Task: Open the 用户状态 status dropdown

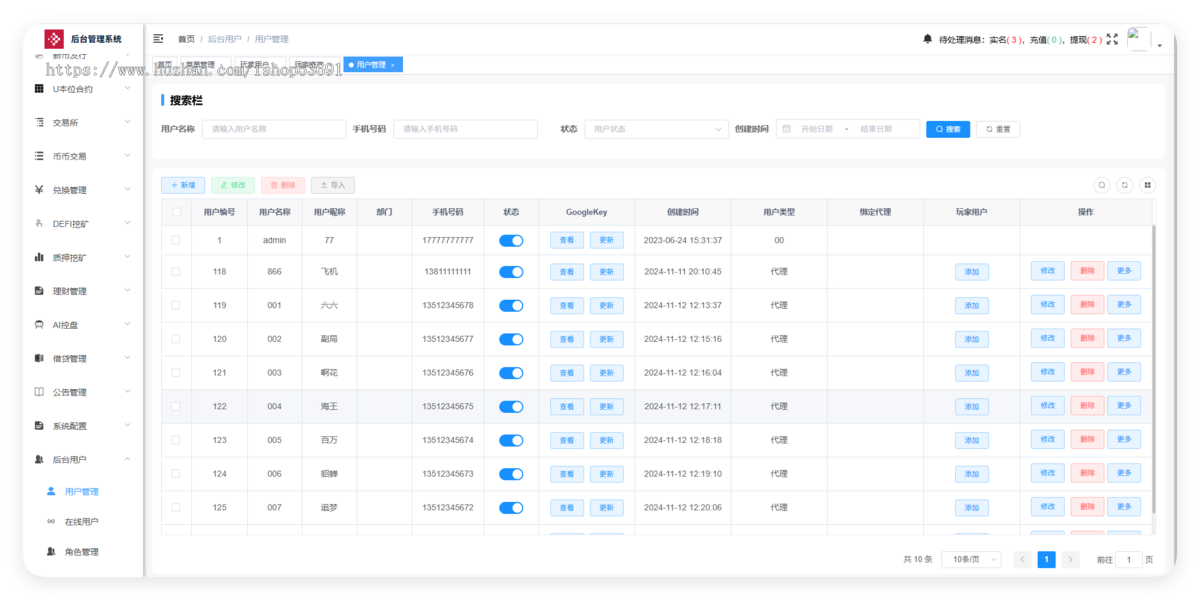Action: coord(657,129)
